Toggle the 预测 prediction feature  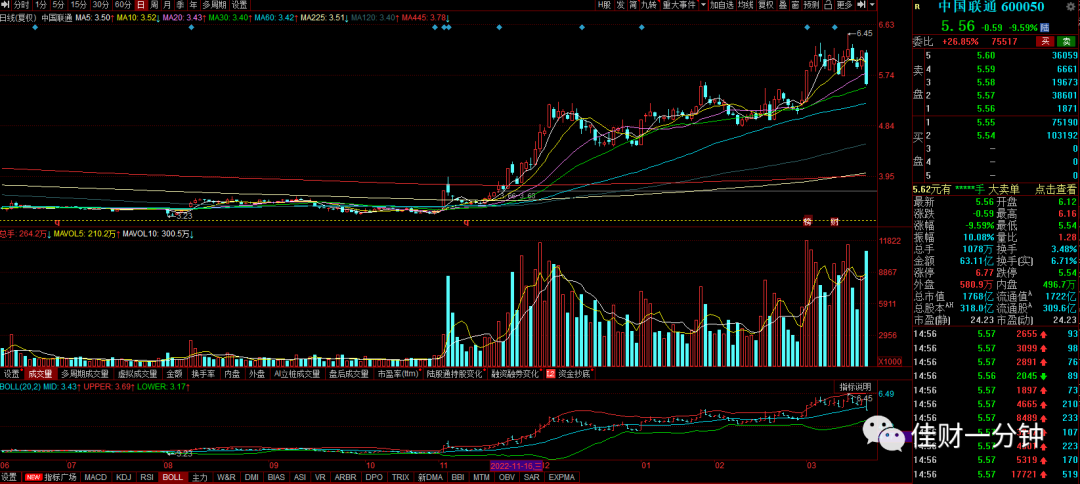[811, 5]
